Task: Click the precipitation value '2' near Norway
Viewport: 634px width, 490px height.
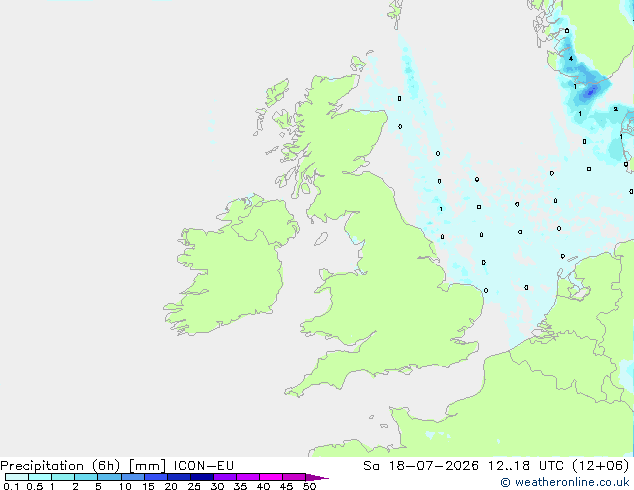Action: [x=615, y=109]
